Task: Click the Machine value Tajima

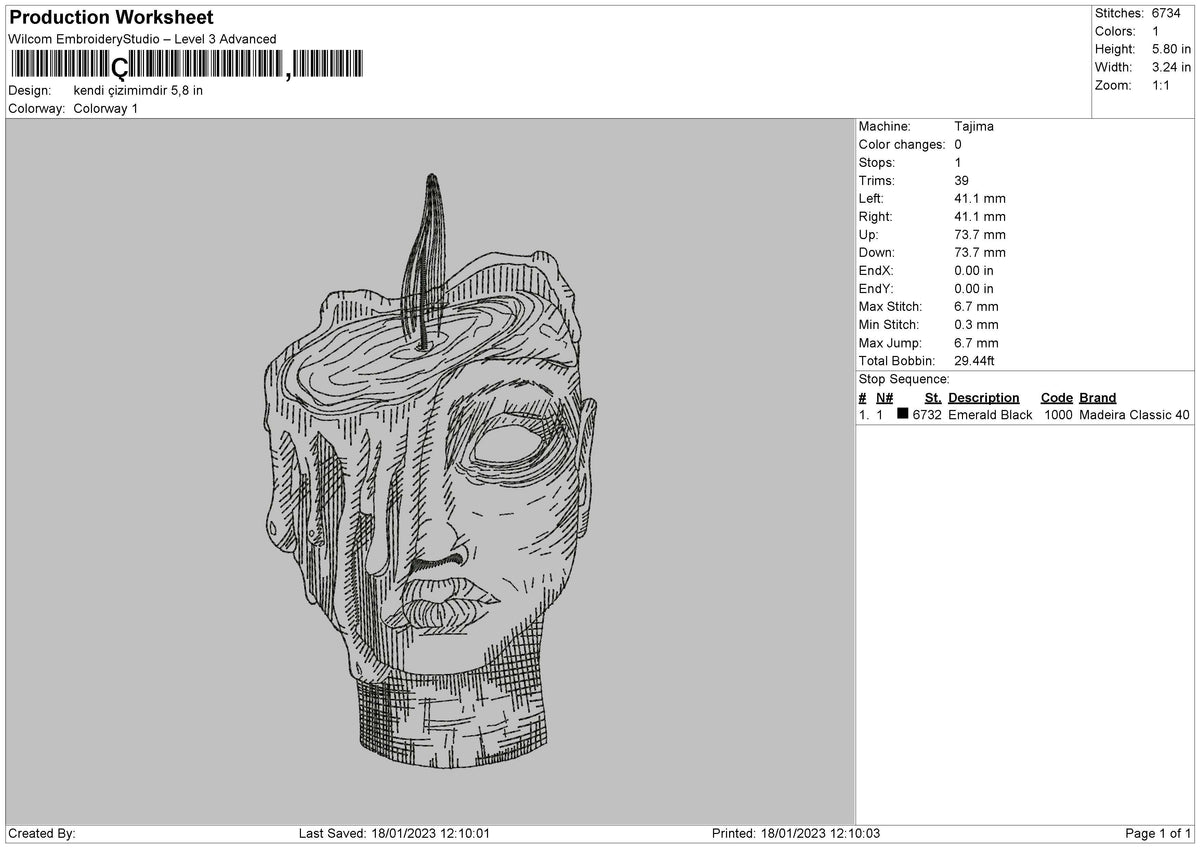Action: [x=974, y=127]
